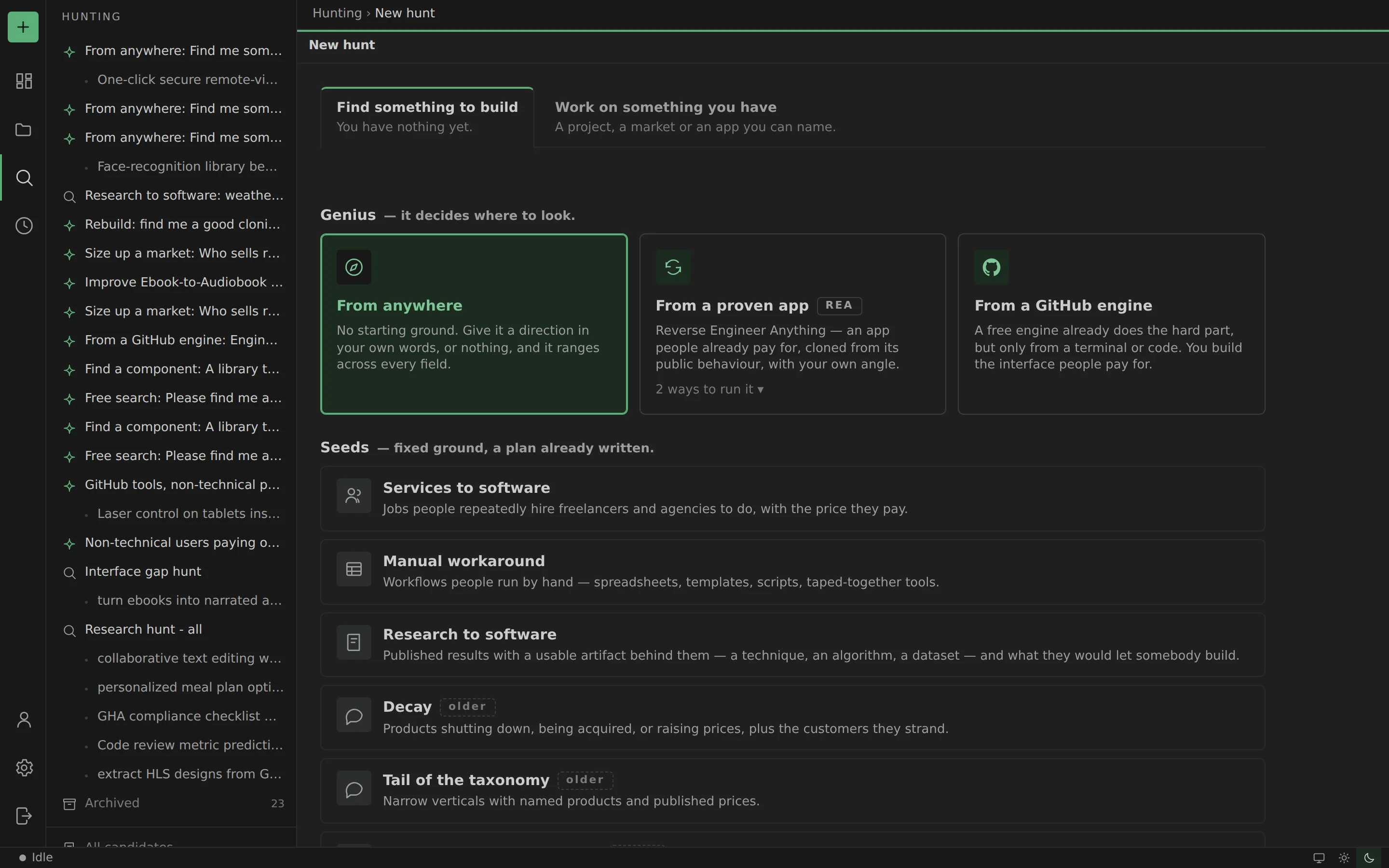Click sparkle icon beside Rebuild: find me a good cloni
Image resolution: width=1389 pixels, height=868 pixels.
pos(69,225)
